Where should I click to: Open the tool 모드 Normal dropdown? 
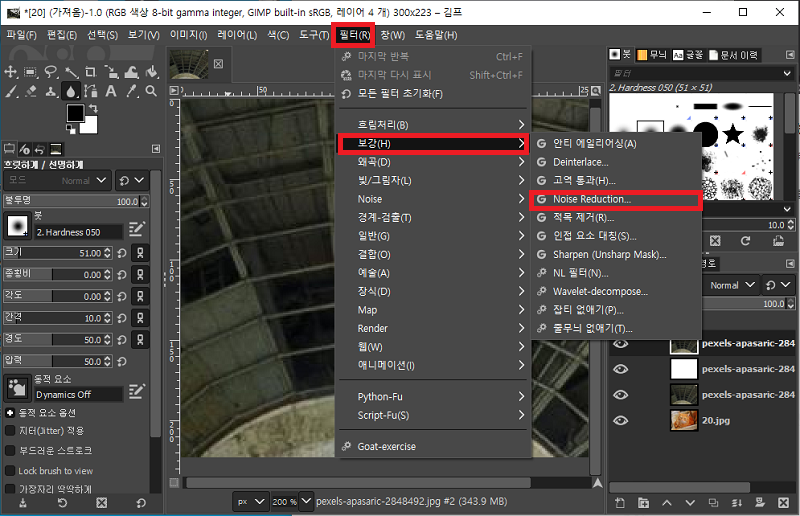(x=57, y=180)
